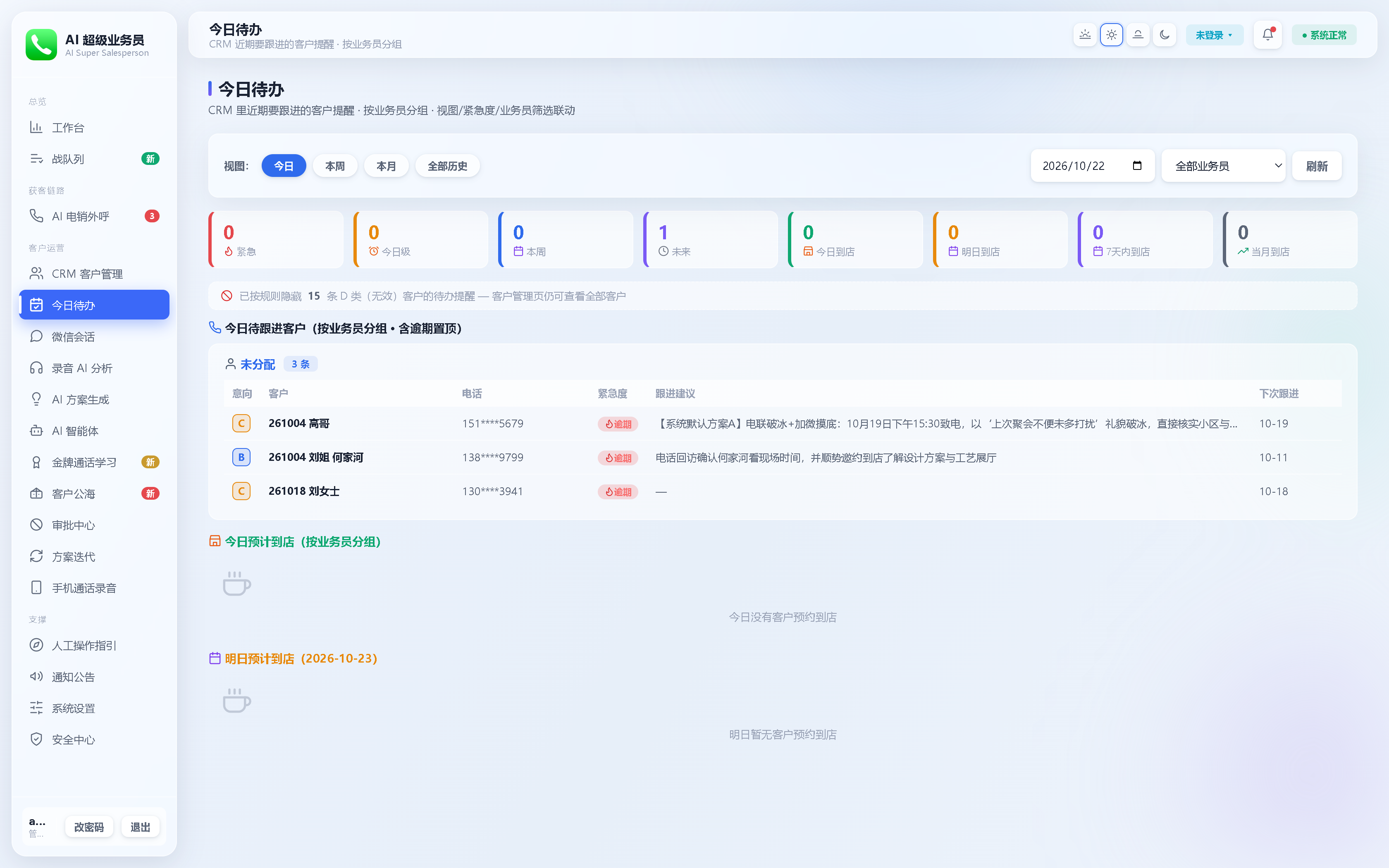Go to 战队列 sidebar item
This screenshot has height=868, width=1389.
(x=94, y=159)
